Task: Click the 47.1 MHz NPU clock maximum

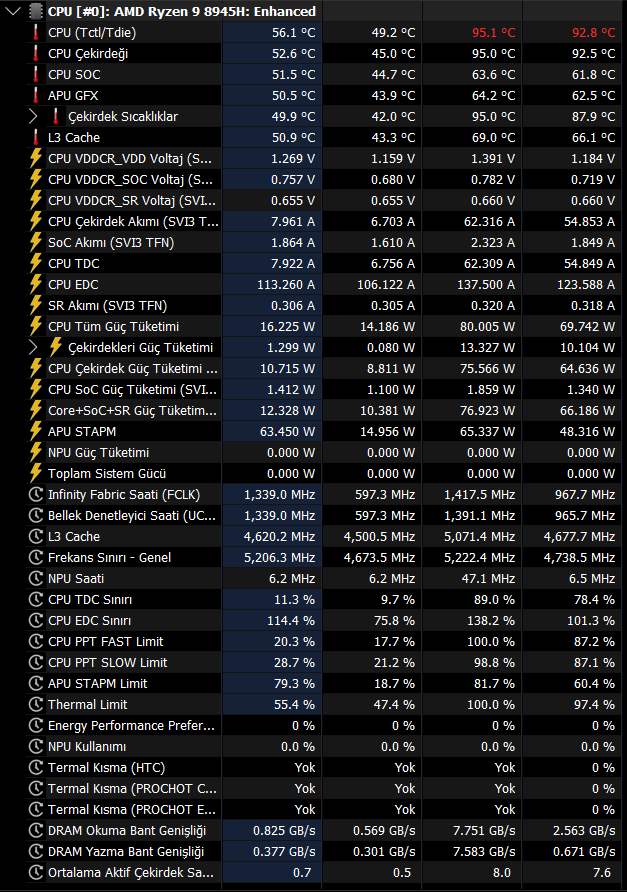Action: (488, 579)
